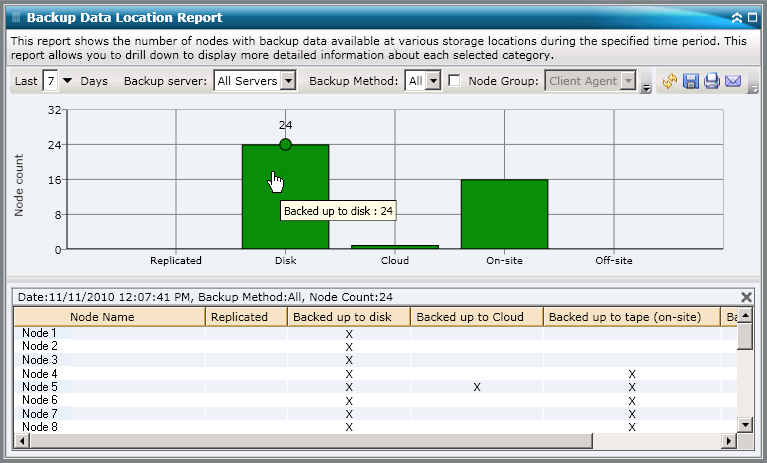Click the print report icon
The image size is (767, 463).
(x=712, y=81)
